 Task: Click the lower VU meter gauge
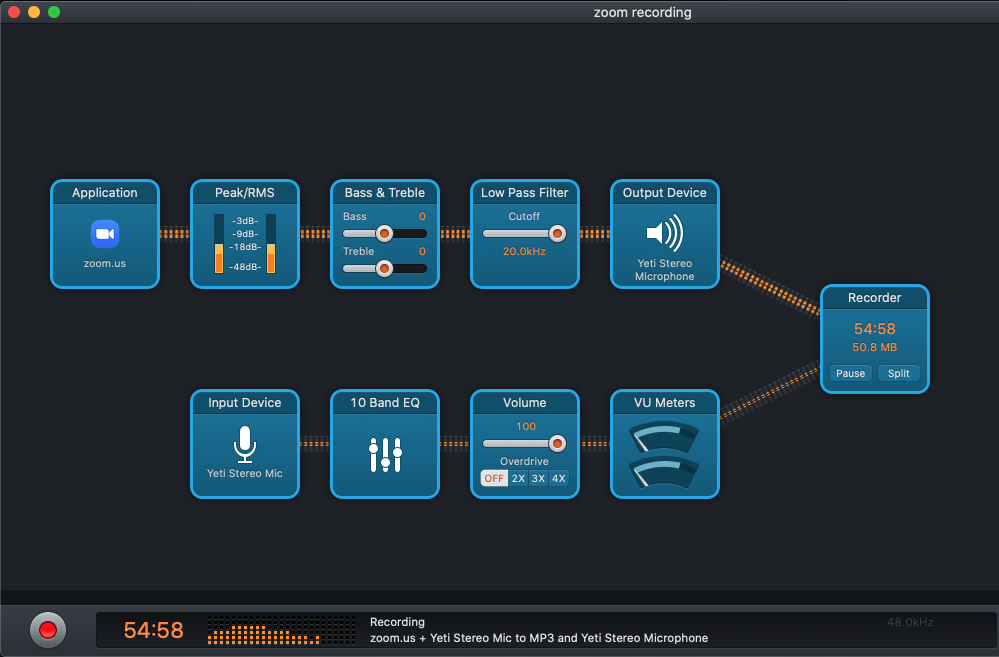point(664,472)
